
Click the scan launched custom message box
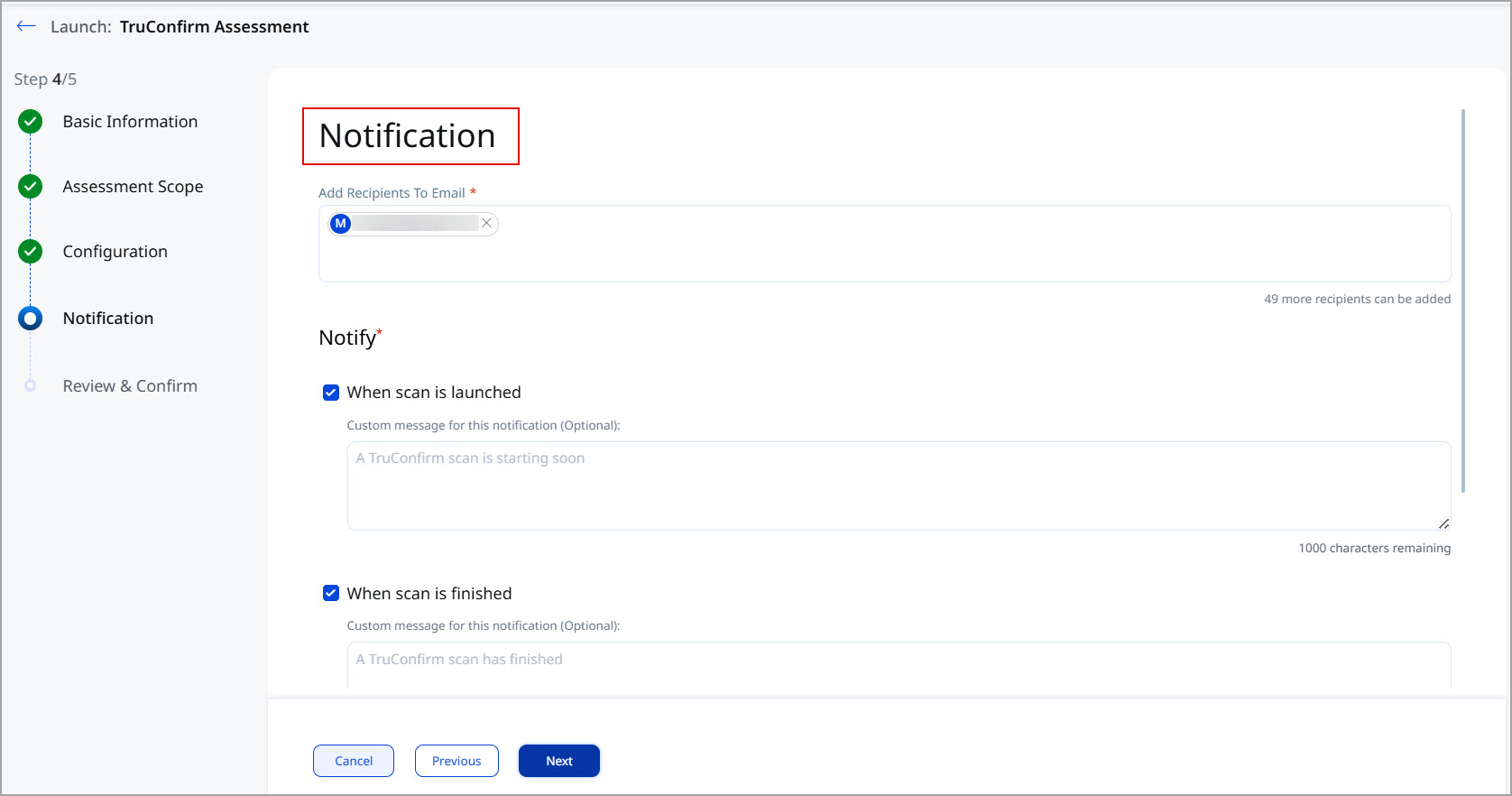899,486
